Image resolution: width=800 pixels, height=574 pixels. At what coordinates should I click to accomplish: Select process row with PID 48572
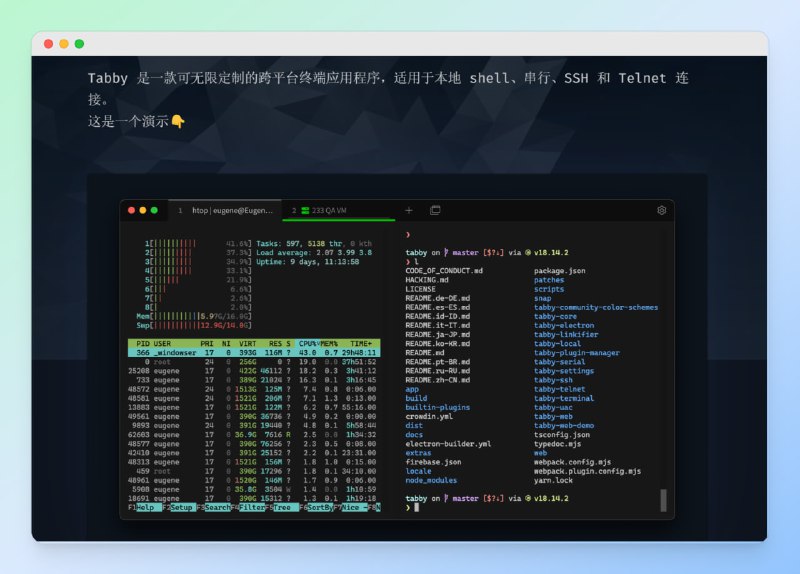pyautogui.click(x=254, y=389)
